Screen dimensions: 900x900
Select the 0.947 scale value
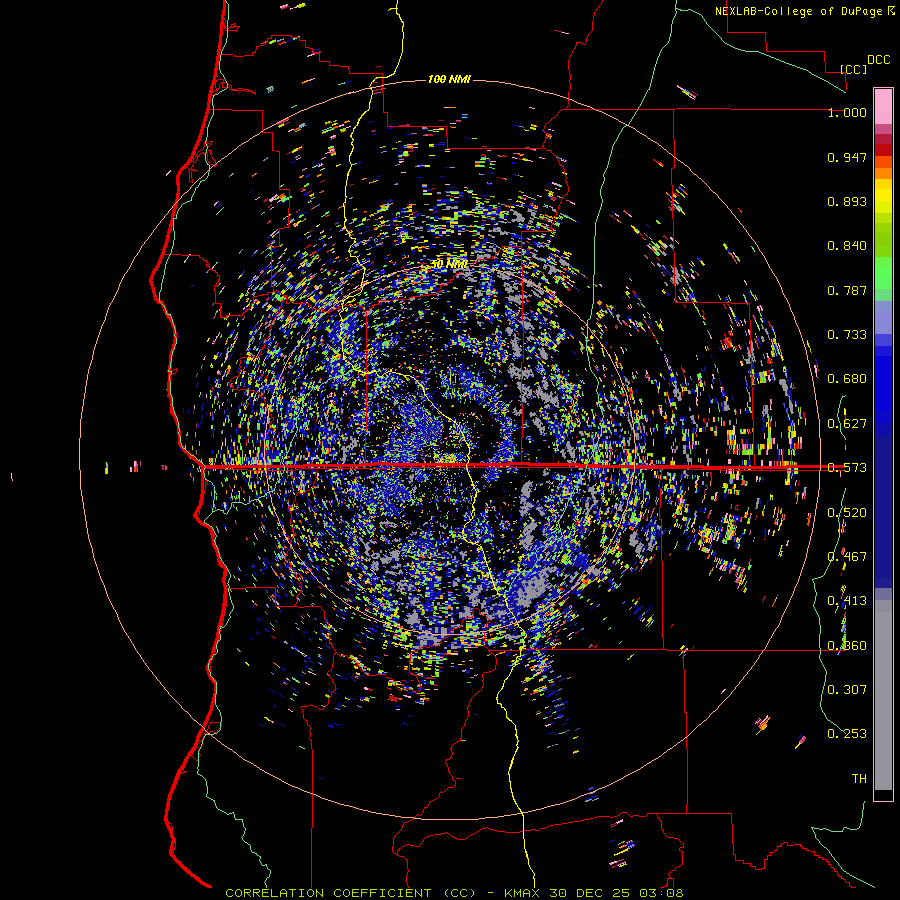click(x=847, y=157)
